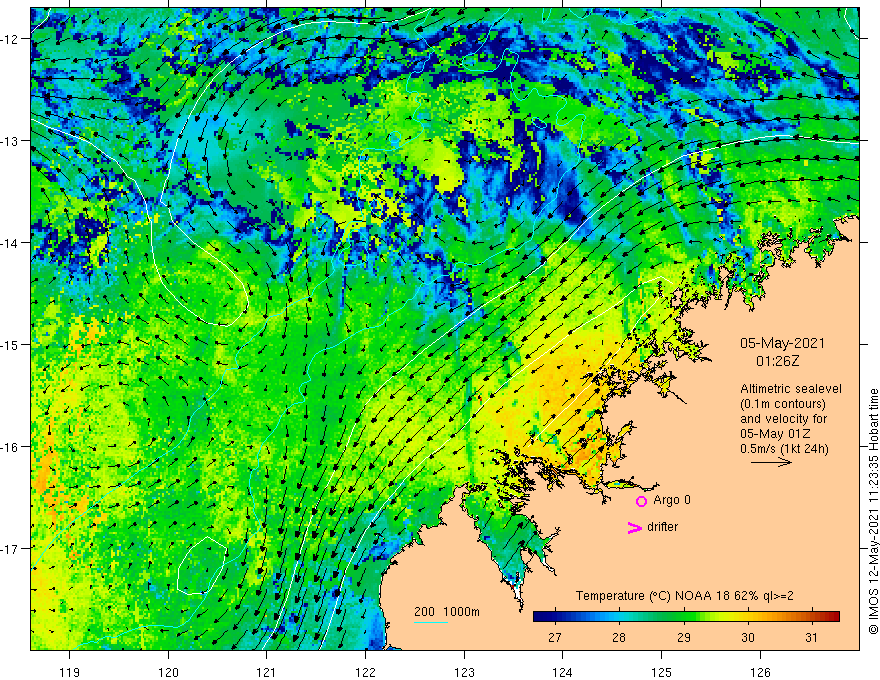The image size is (880, 680).
Task: Click the longitude axis label 120
Action: click(x=168, y=672)
